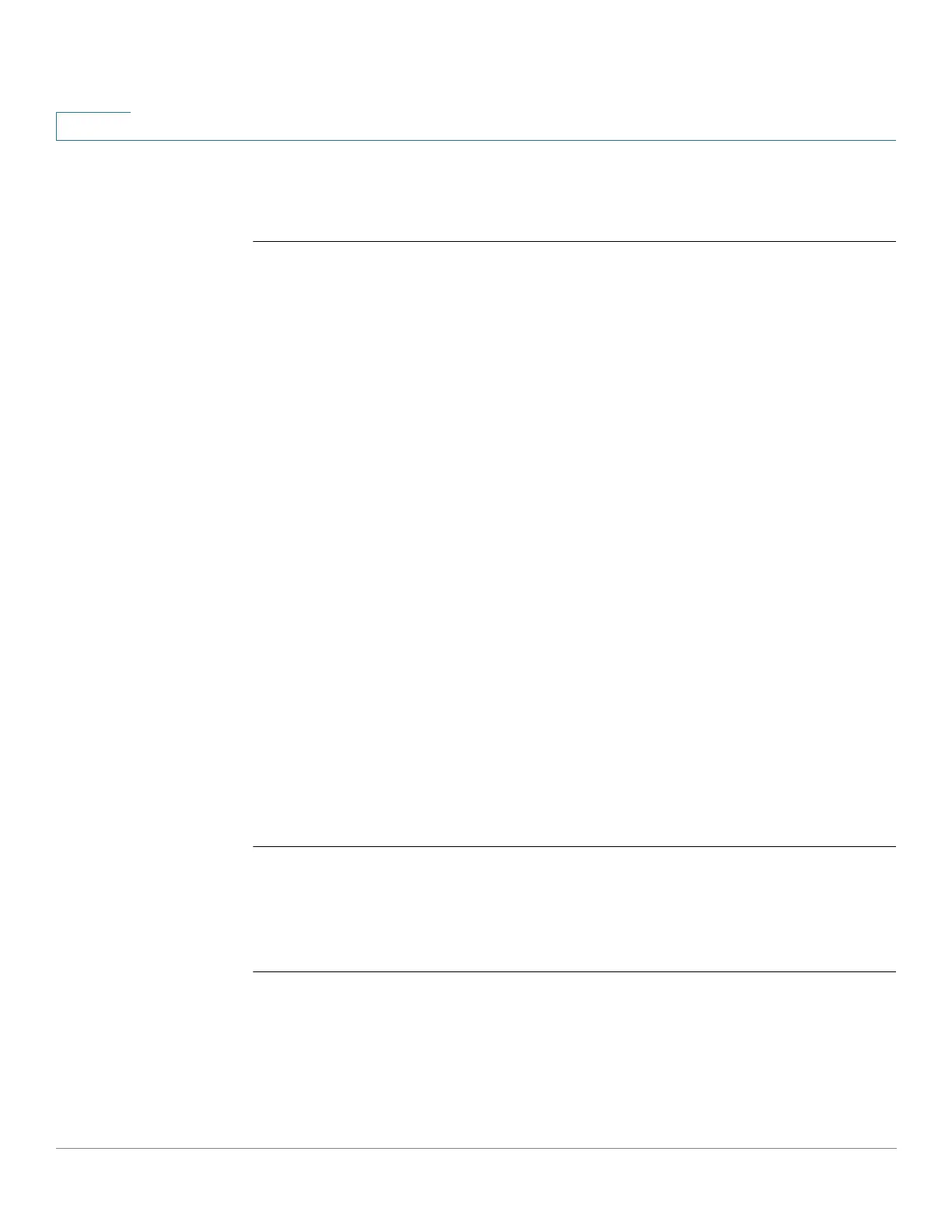Click blank area between first and second rules

(x=575, y=544)
